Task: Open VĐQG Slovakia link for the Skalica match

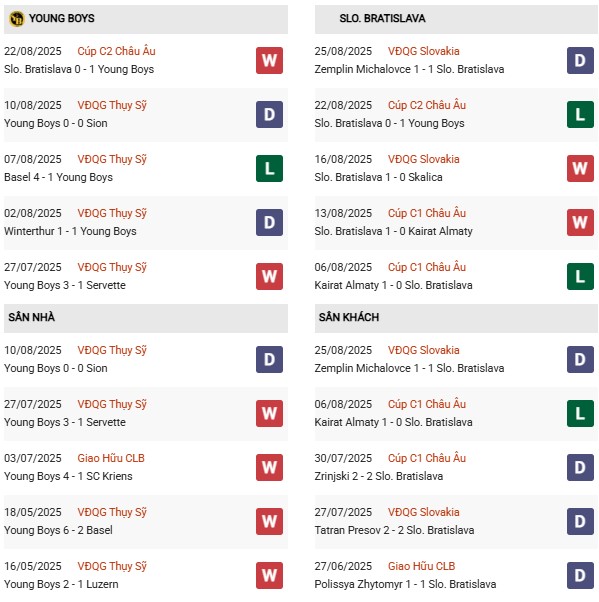Action: tap(424, 159)
